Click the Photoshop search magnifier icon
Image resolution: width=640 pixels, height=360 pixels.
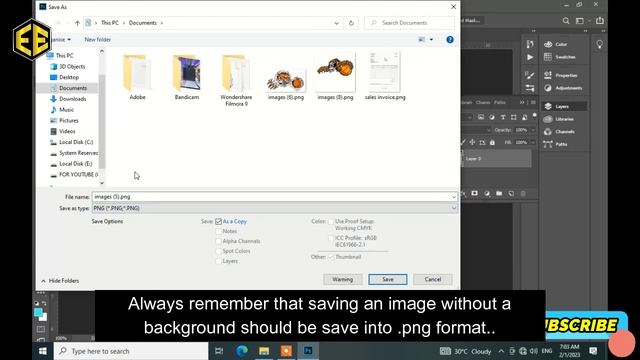[566, 21]
